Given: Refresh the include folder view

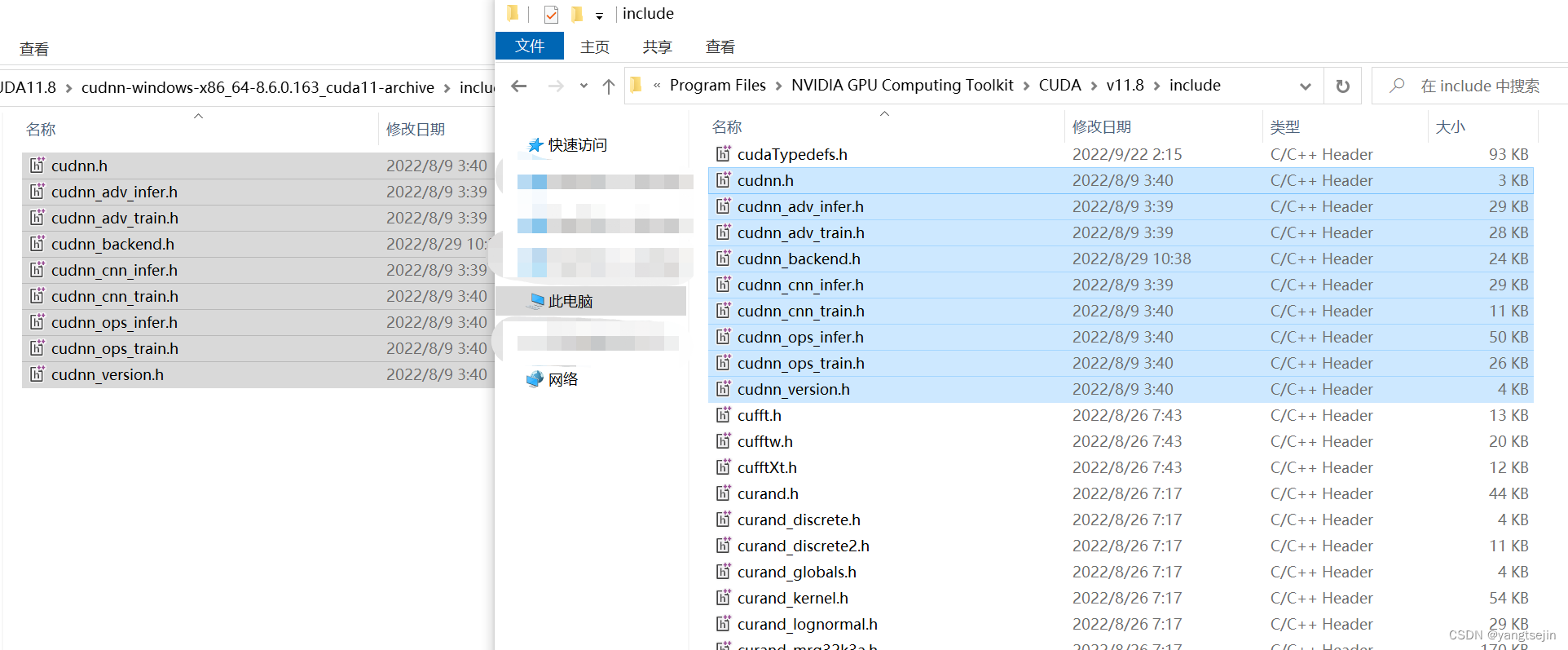Looking at the screenshot, I should point(1343,86).
